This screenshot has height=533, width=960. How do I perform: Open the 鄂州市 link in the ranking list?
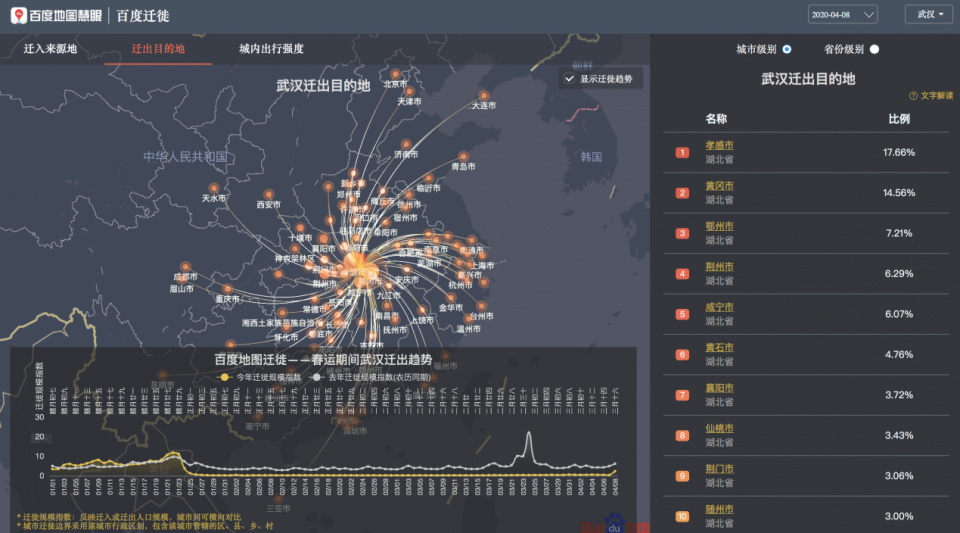[x=719, y=226]
